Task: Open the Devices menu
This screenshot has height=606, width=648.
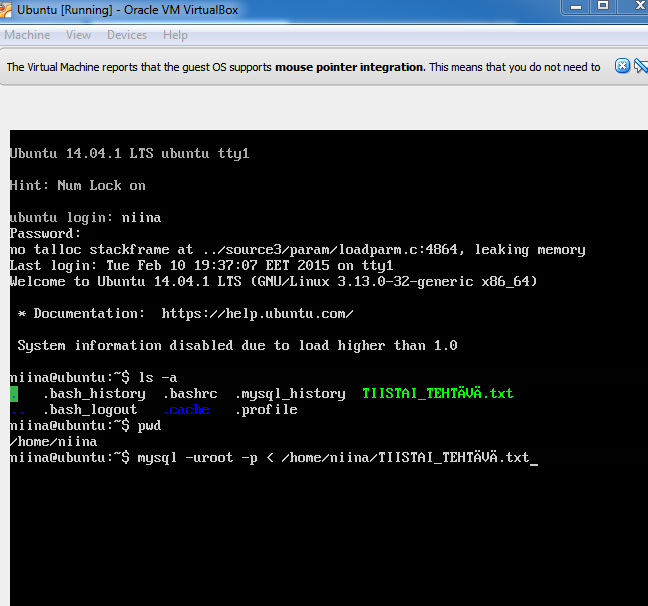Action: pyautogui.click(x=126, y=35)
